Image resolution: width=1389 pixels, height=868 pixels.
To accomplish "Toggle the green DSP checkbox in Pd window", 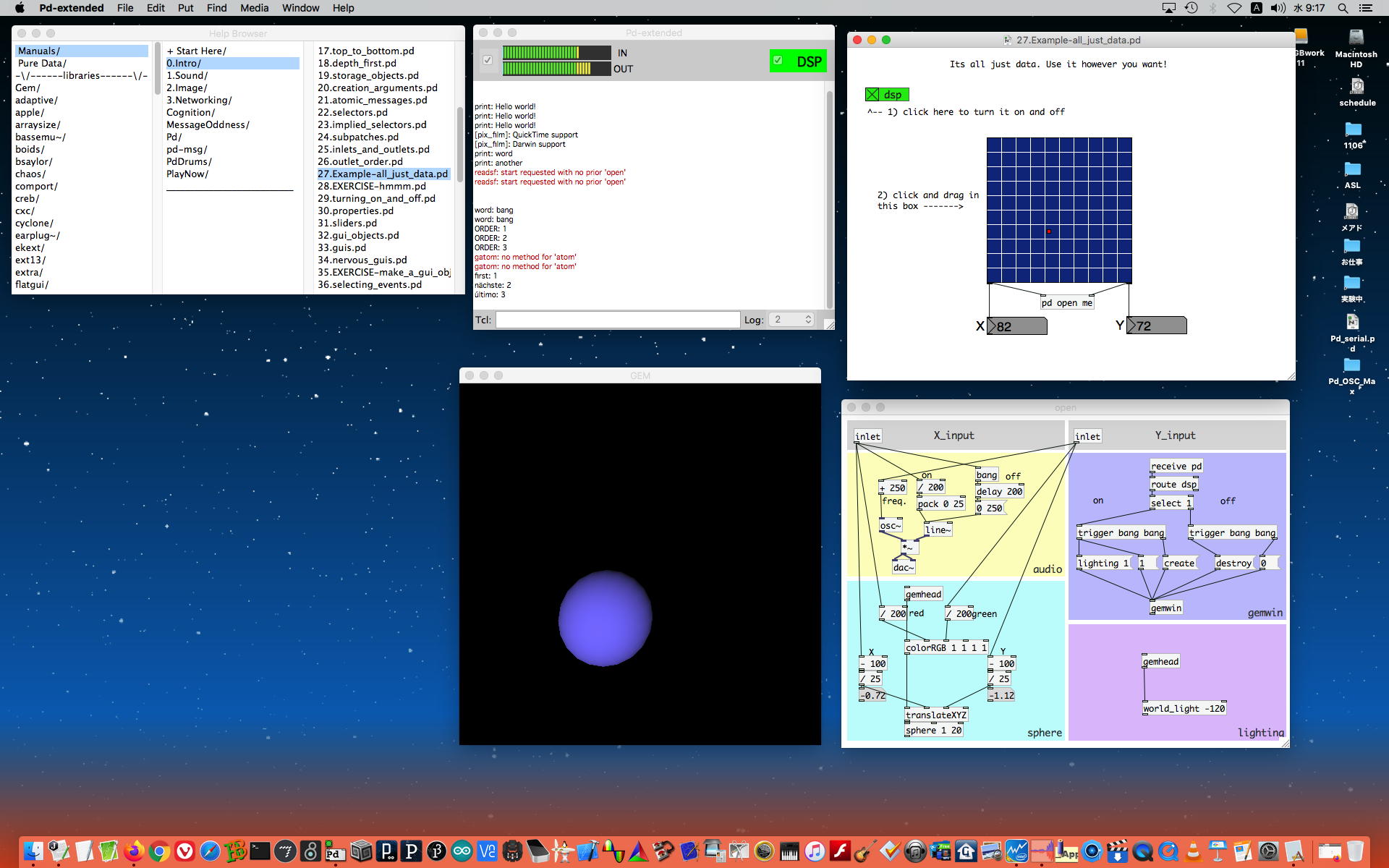I will pos(778,61).
